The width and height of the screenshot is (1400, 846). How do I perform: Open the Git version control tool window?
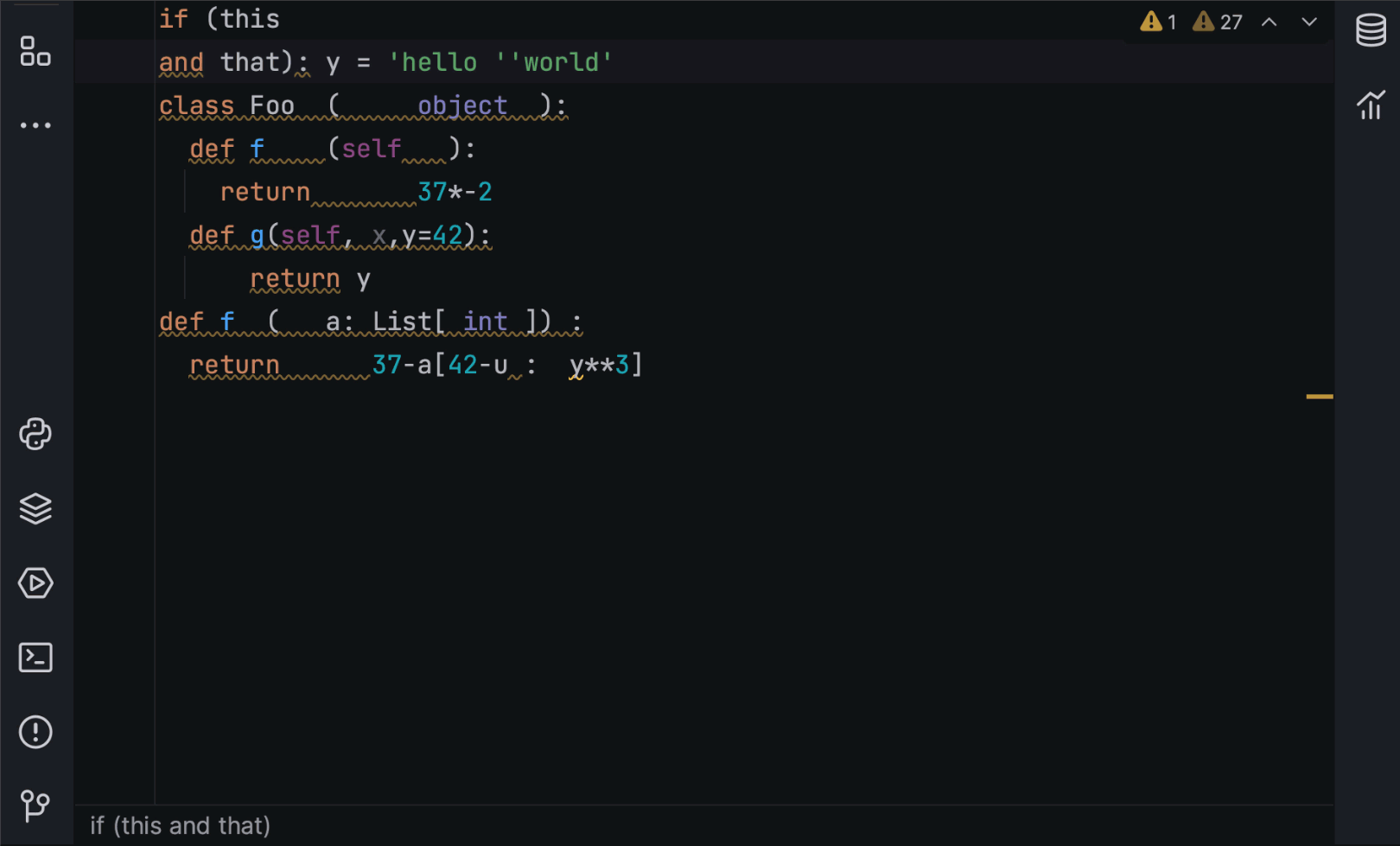pos(35,807)
